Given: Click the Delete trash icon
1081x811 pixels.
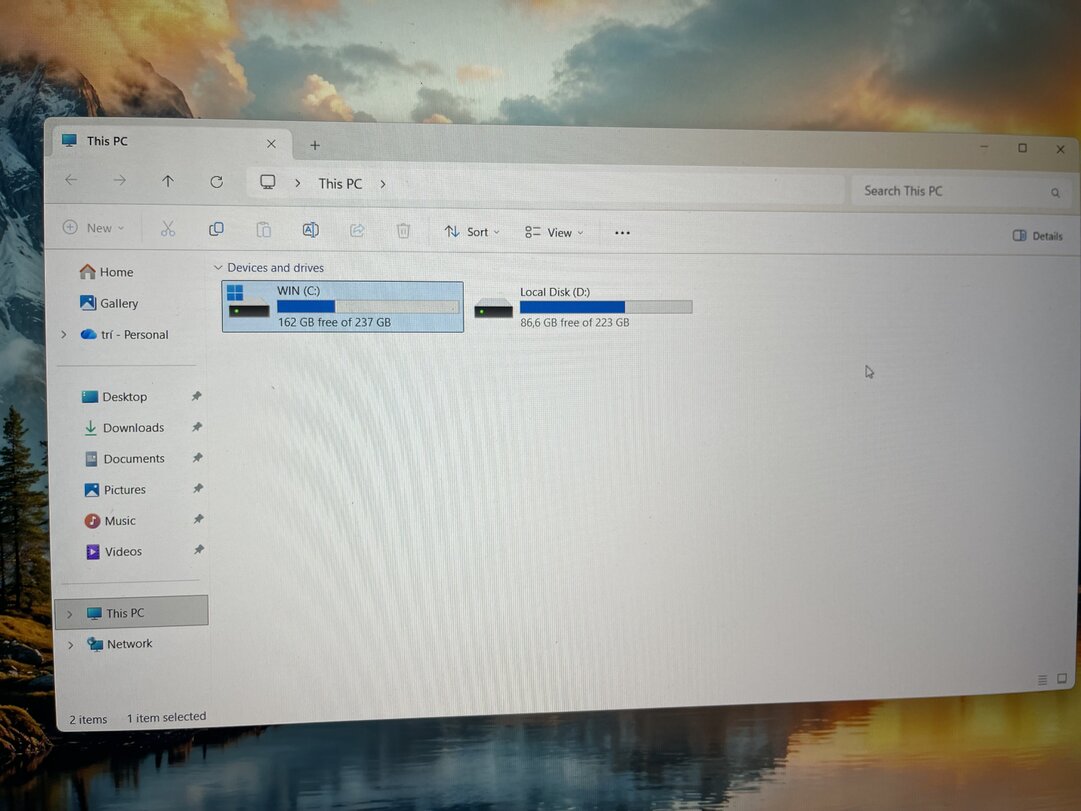Looking at the screenshot, I should pyautogui.click(x=403, y=230).
